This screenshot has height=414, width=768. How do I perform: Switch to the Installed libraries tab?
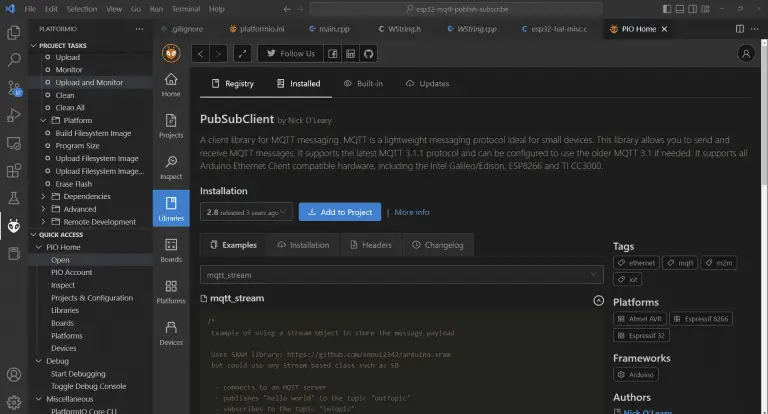point(298,84)
